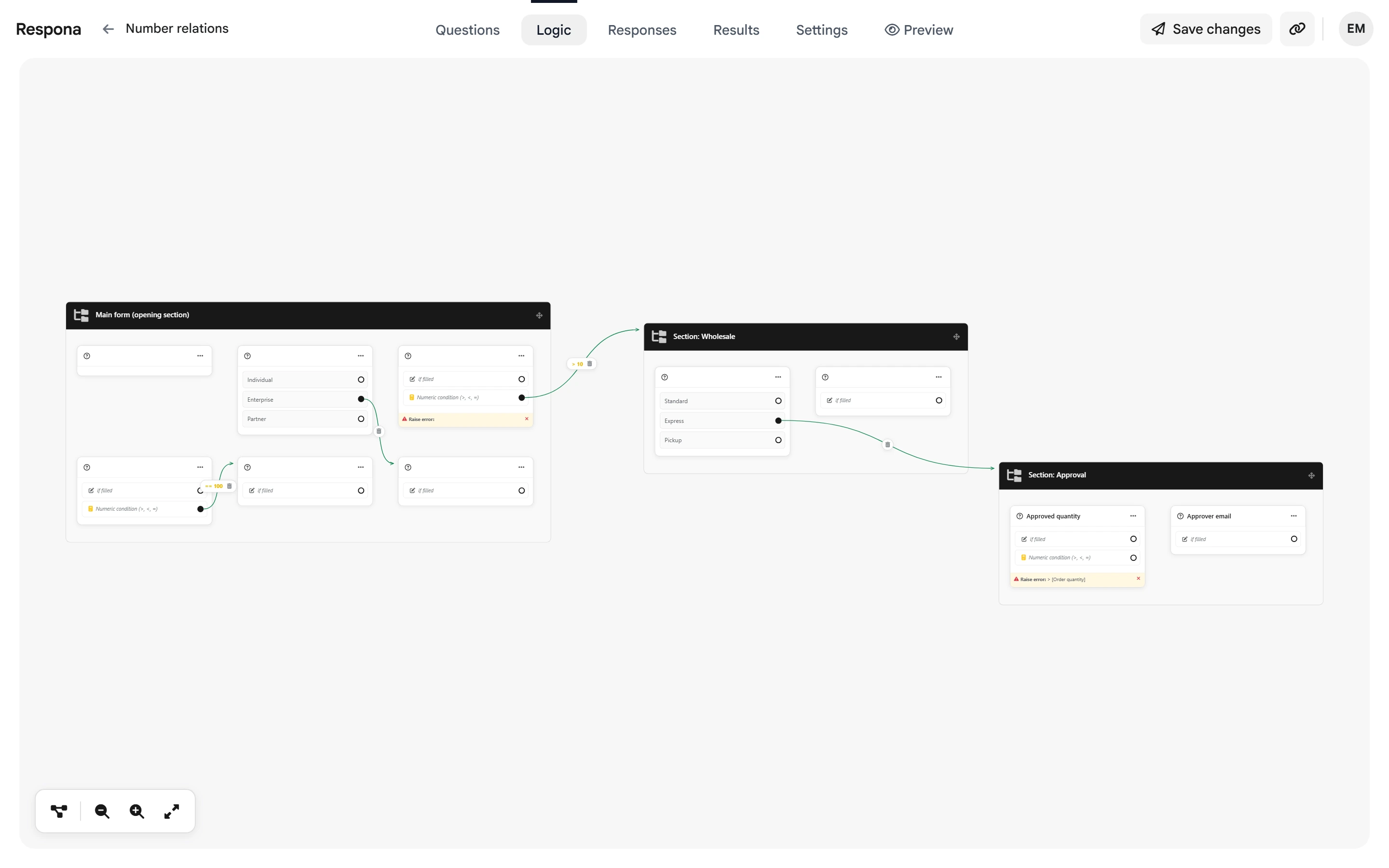The image size is (1389, 868).
Task: Delete the '> 10' condition with trash icon
Action: click(x=589, y=364)
